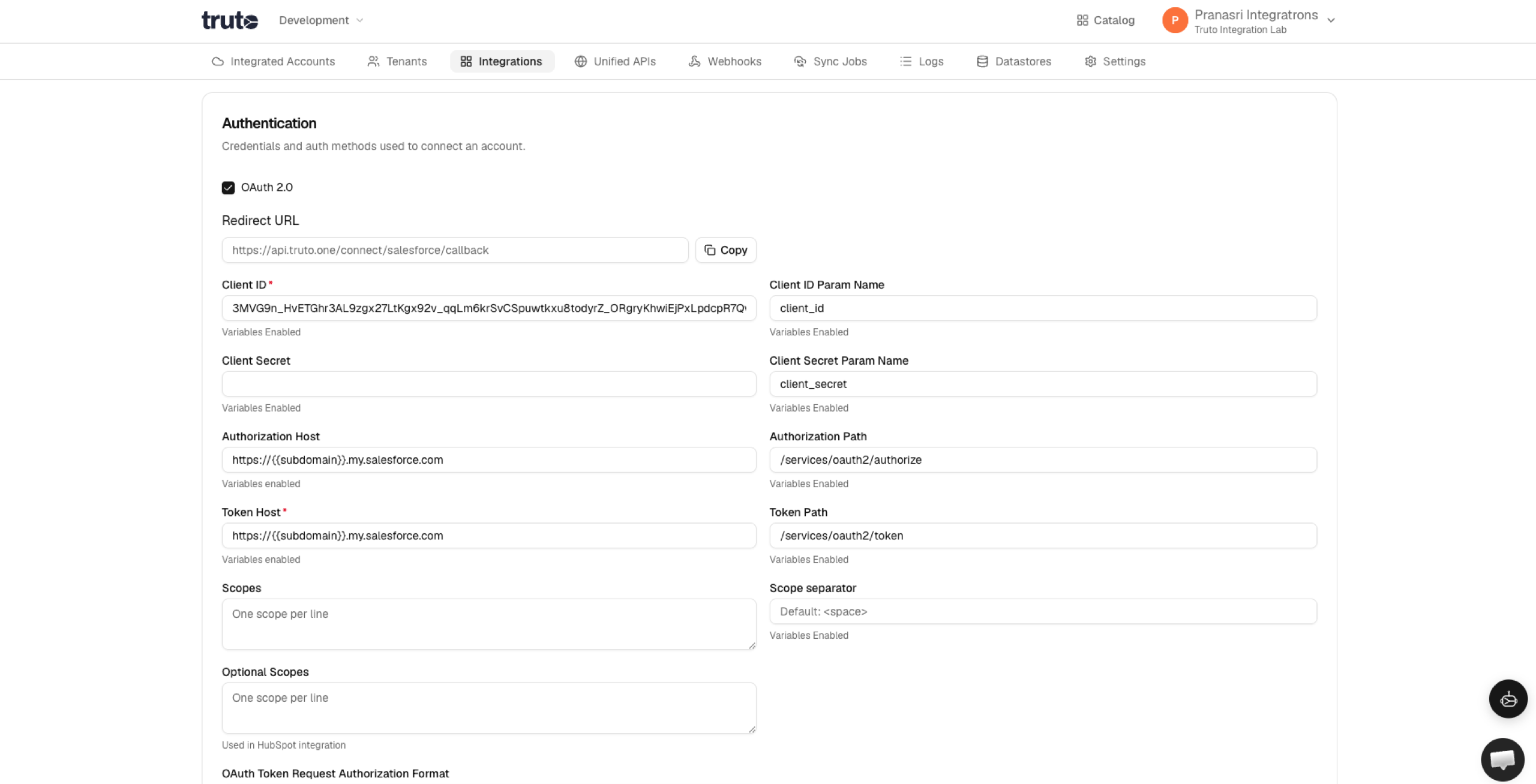The width and height of the screenshot is (1536, 784).
Task: Uncheck the OAuth 2.0 checkbox
Action: (228, 188)
